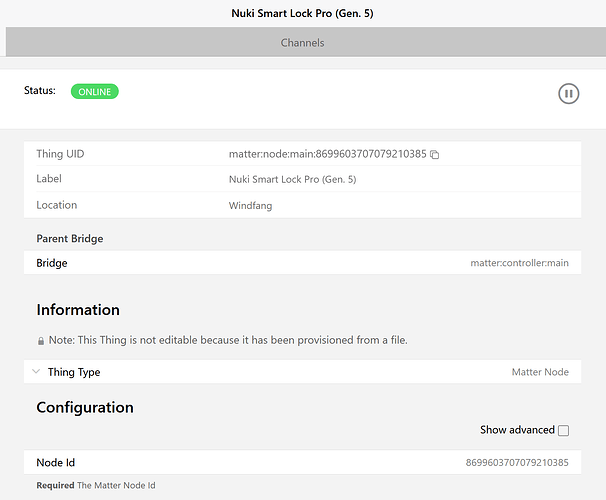606x500 pixels.
Task: Pause the Thing using the pause icon
Action: 568,94
